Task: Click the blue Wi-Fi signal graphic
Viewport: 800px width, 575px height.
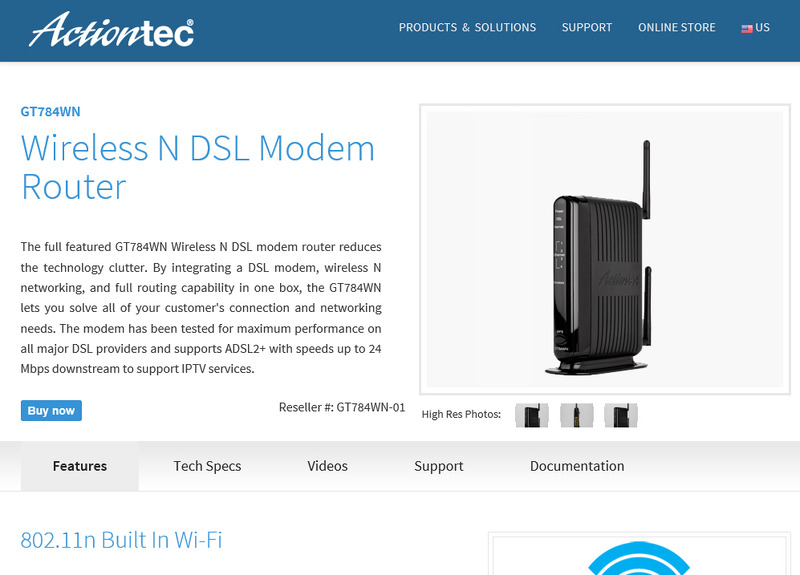Action: pos(639,558)
